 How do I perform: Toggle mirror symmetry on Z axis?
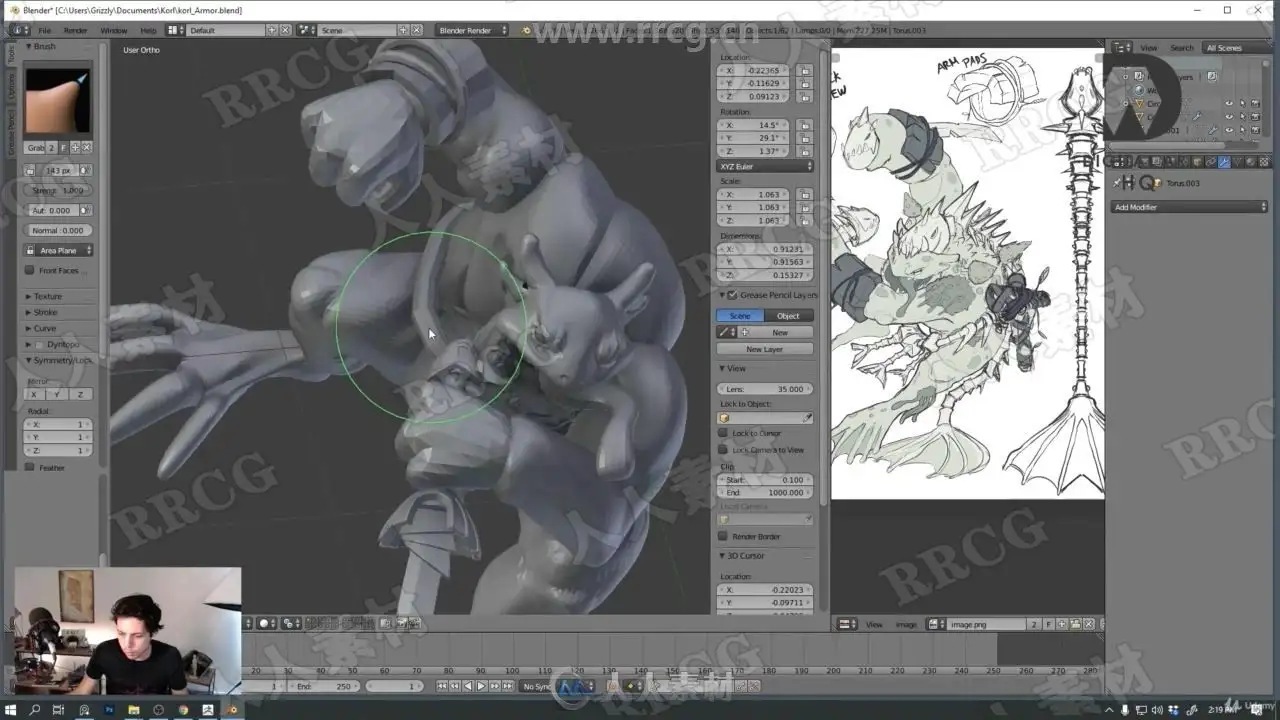[81, 394]
